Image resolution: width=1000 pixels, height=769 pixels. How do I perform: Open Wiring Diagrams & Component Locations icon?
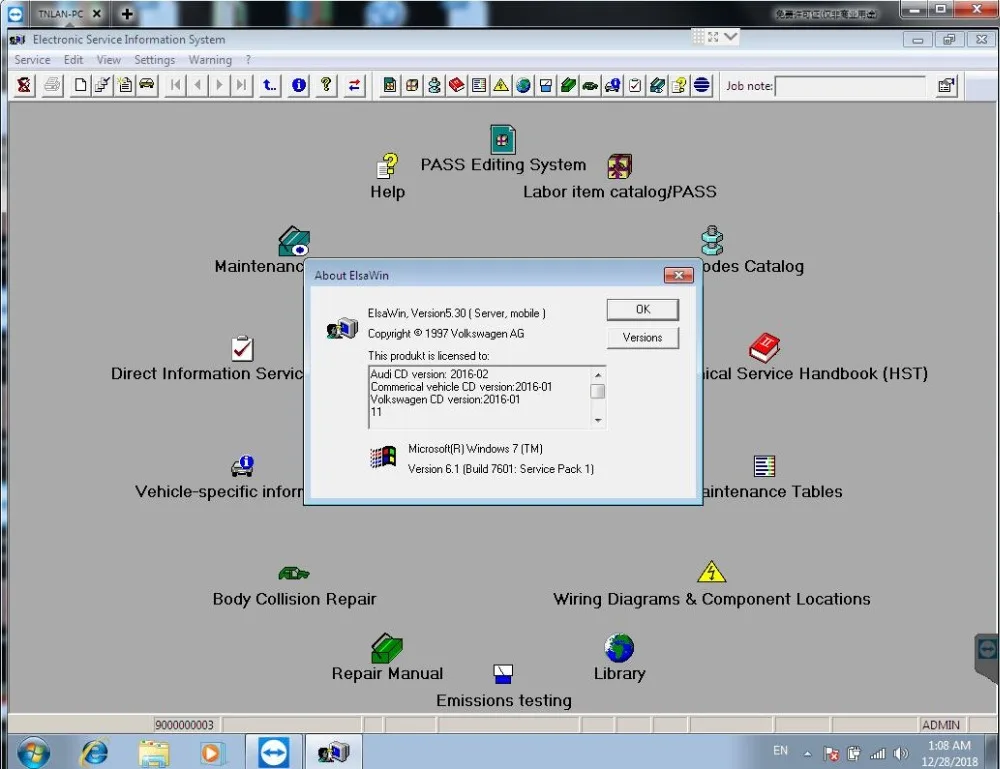point(711,572)
